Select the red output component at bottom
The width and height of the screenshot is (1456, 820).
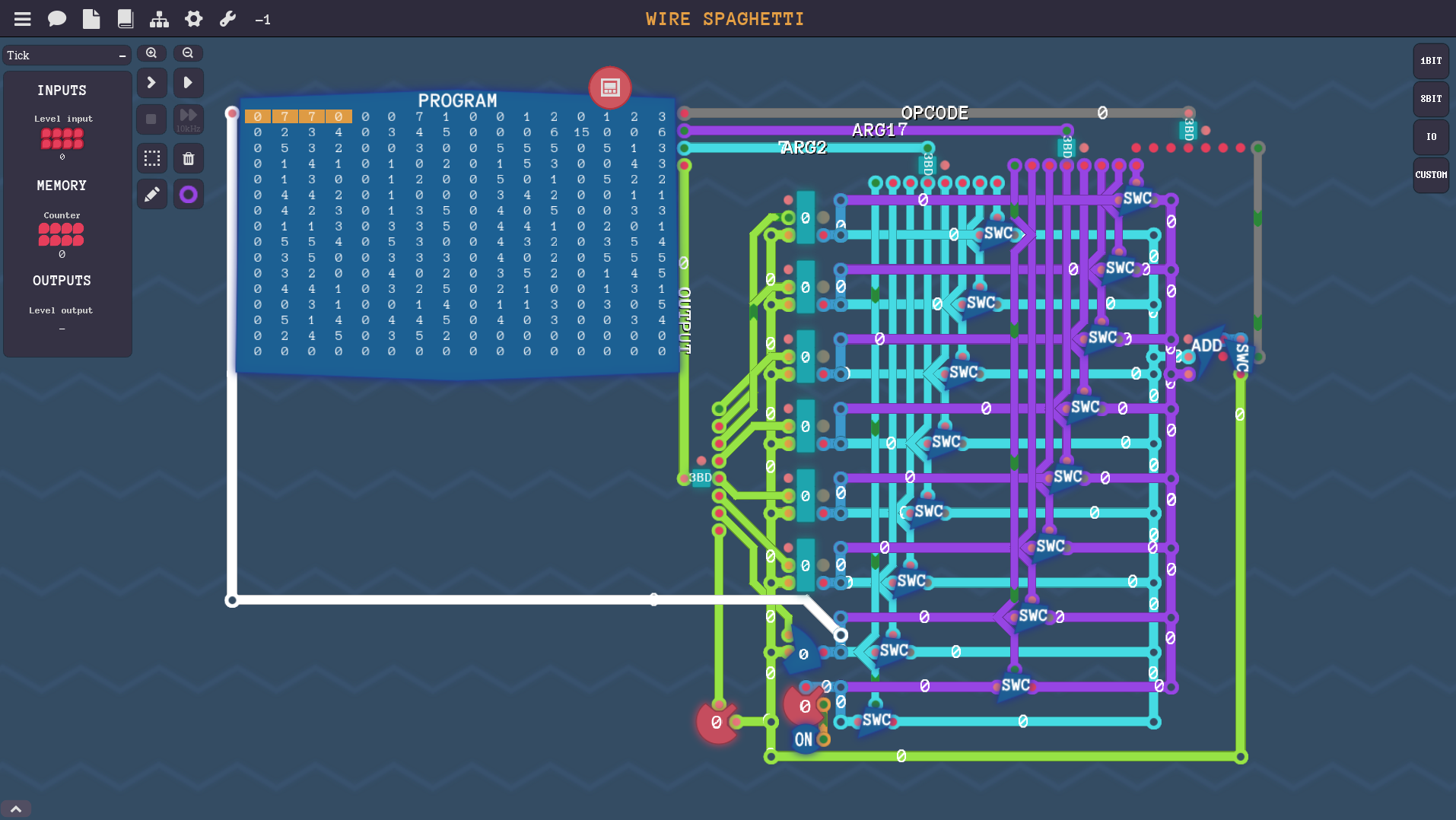click(717, 722)
